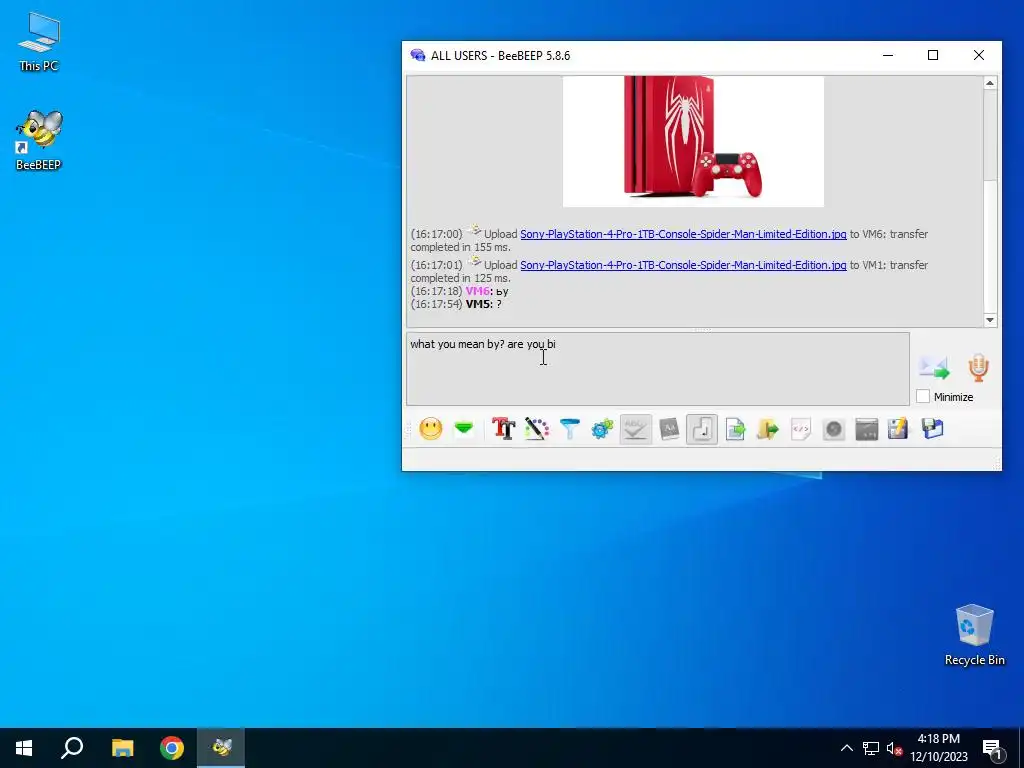Click the red PlayStation console image
The image size is (1024, 768).
(693, 141)
